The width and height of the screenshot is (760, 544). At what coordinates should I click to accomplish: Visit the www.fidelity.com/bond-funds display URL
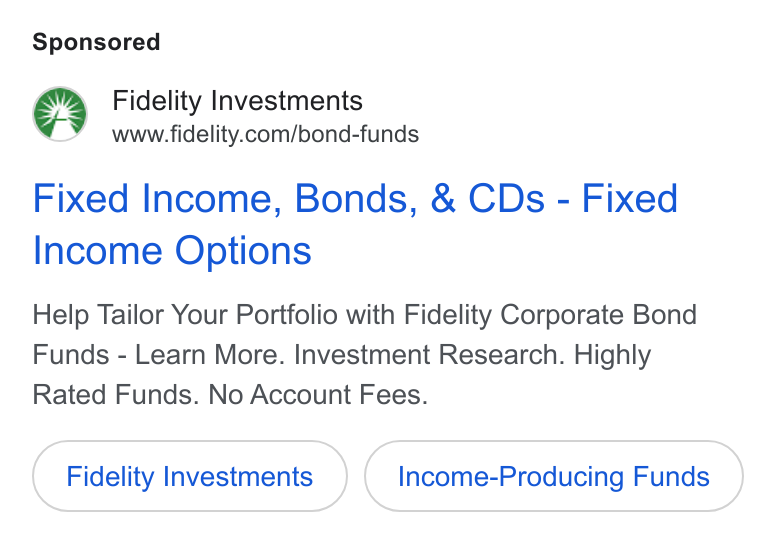266,134
